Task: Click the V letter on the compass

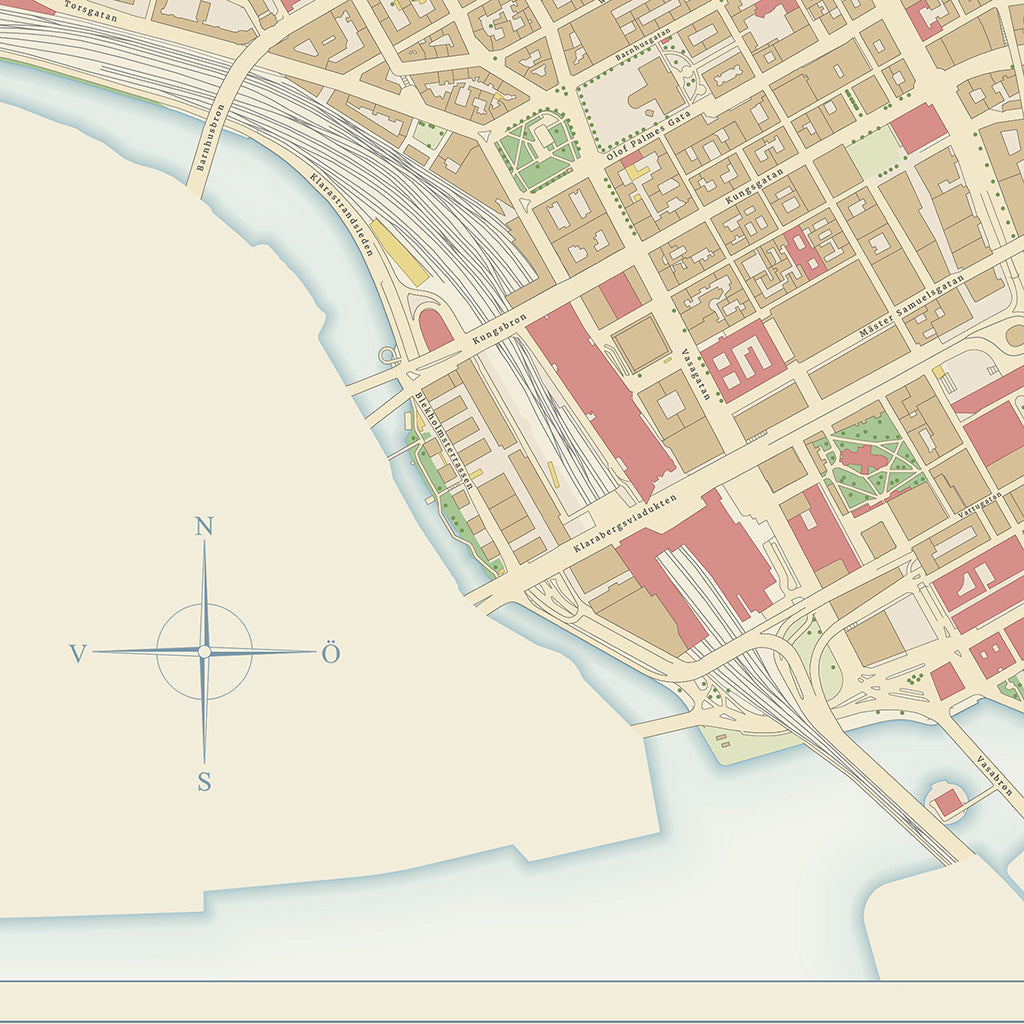Action: [78, 653]
